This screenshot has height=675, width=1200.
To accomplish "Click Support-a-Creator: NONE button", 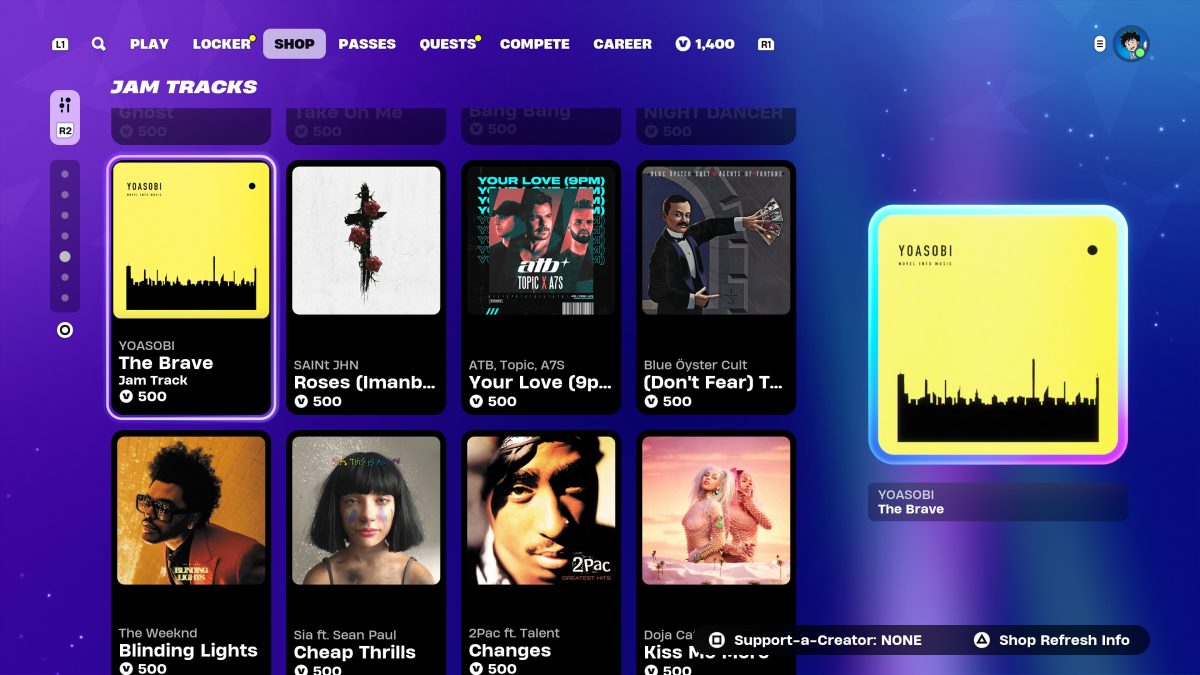I will [815, 640].
